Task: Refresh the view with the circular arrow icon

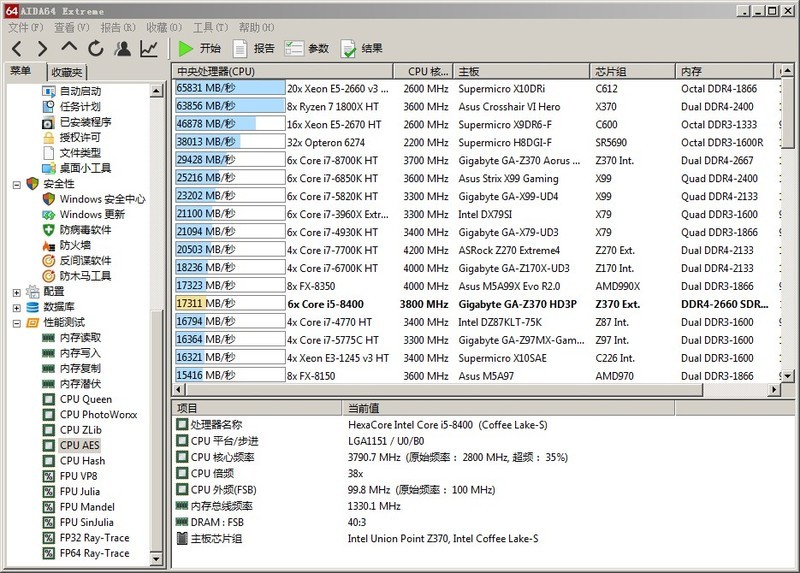Action: tap(95, 48)
